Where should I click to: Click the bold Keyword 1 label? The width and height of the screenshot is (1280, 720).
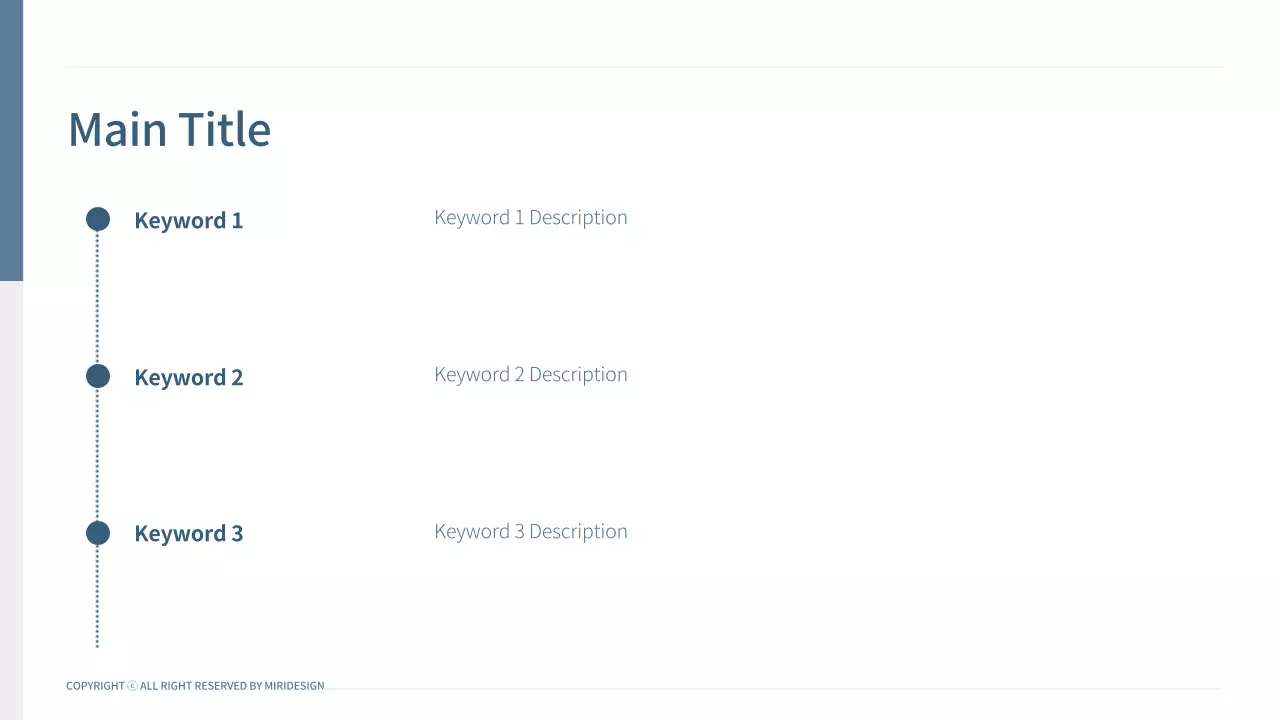pyautogui.click(x=188, y=221)
